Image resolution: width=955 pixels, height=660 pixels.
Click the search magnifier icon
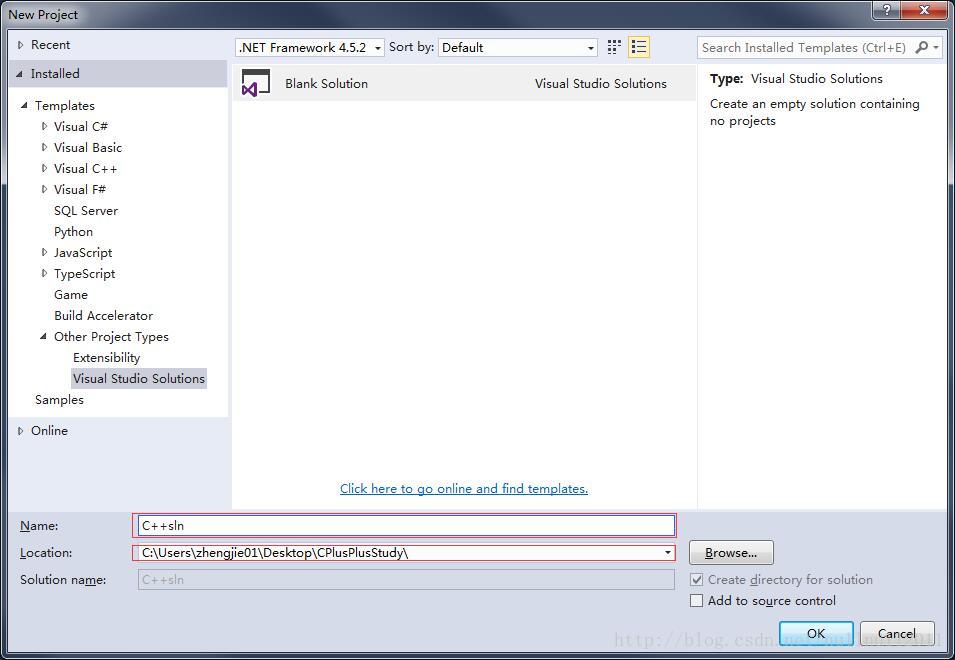922,47
